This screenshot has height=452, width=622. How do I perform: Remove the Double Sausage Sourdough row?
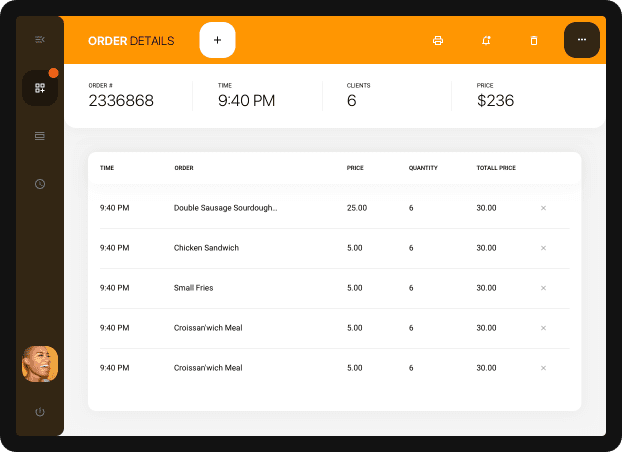[x=543, y=208]
